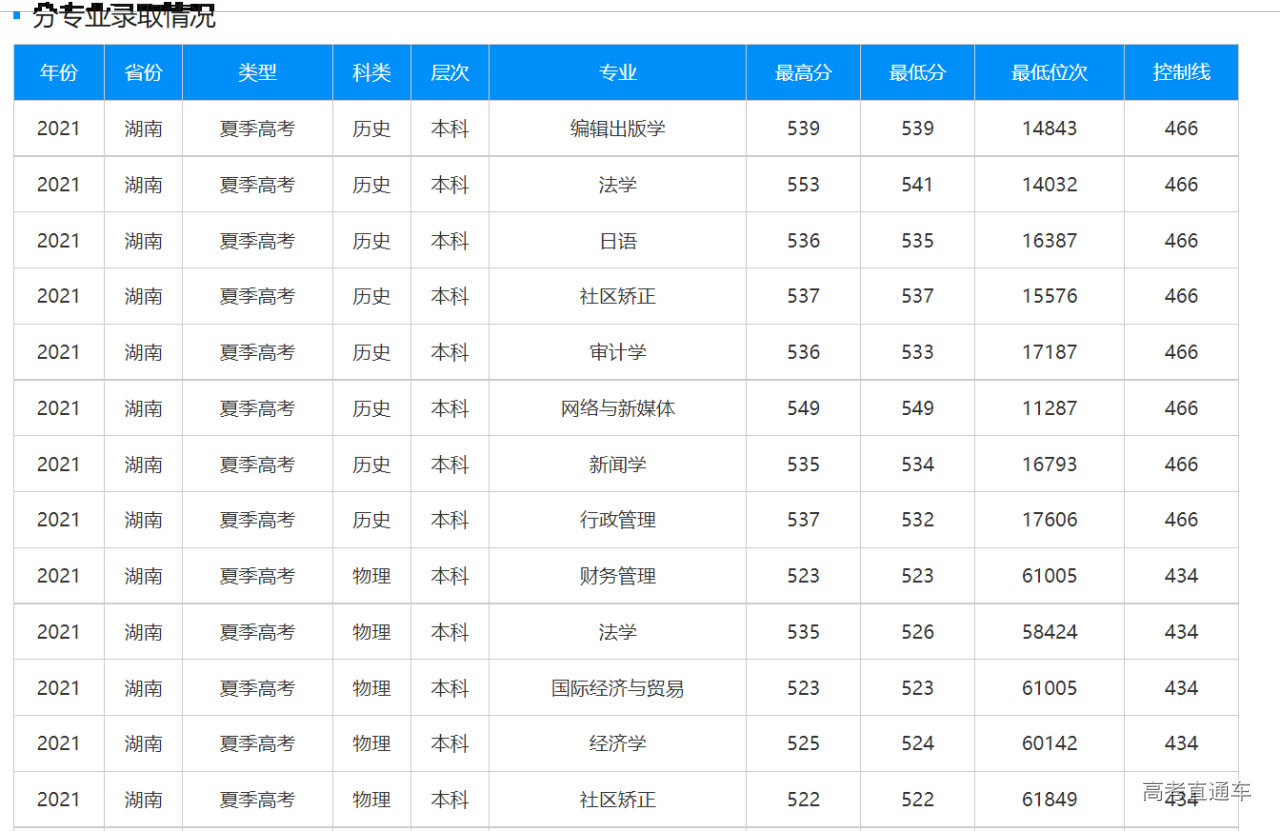The image size is (1280, 831).
Task: Click the 分专业录取情况 section heading
Action: pyautogui.click(x=123, y=16)
